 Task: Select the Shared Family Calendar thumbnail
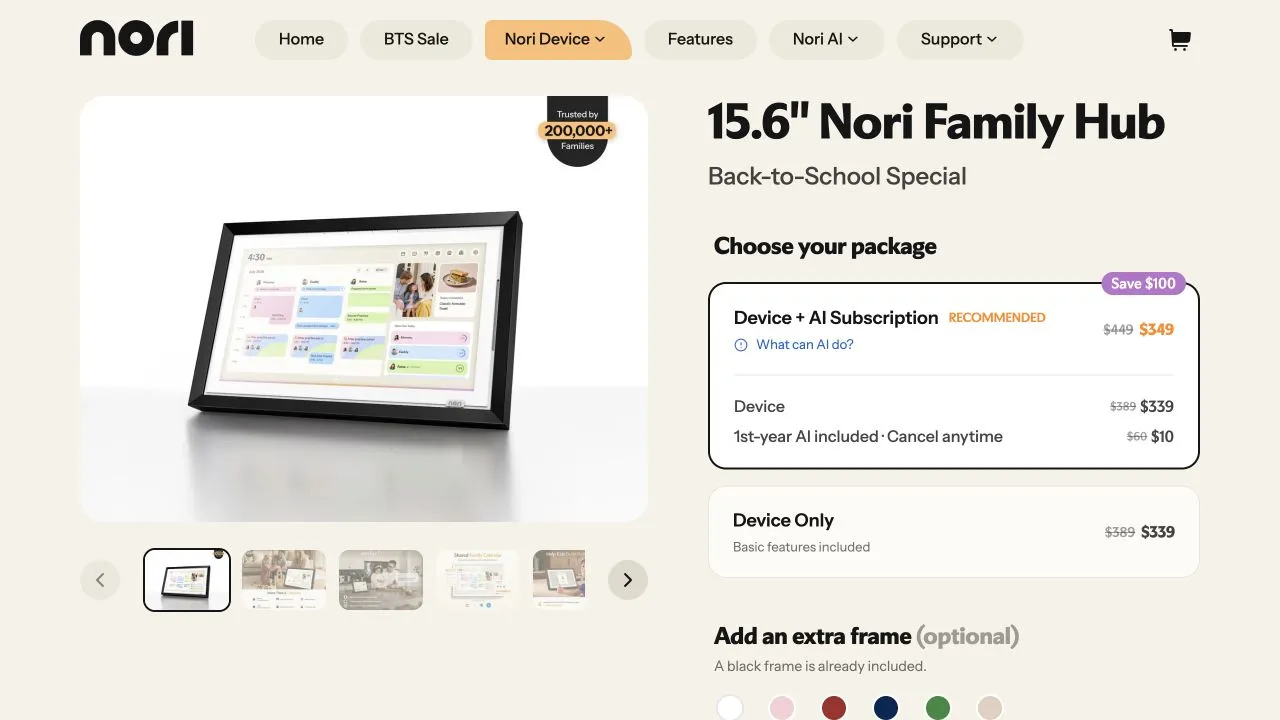click(x=477, y=580)
